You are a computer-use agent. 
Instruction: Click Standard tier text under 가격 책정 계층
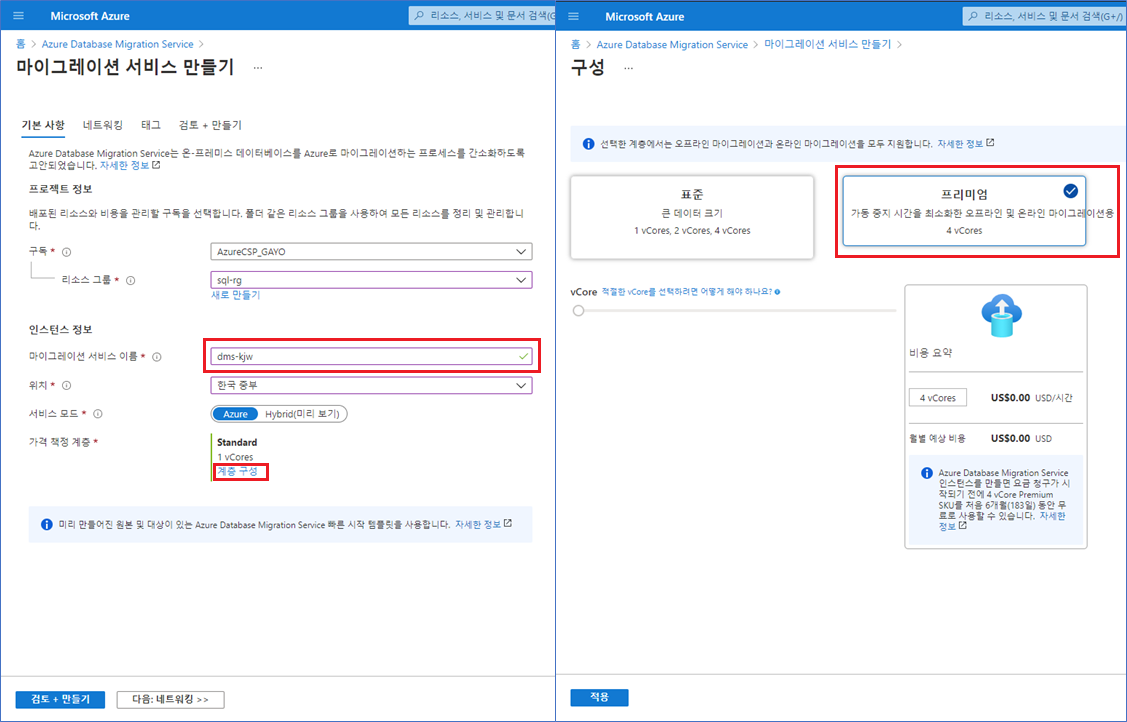click(x=237, y=443)
